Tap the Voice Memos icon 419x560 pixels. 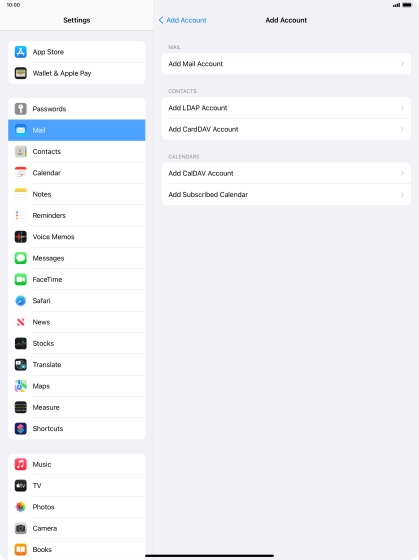coord(21,237)
